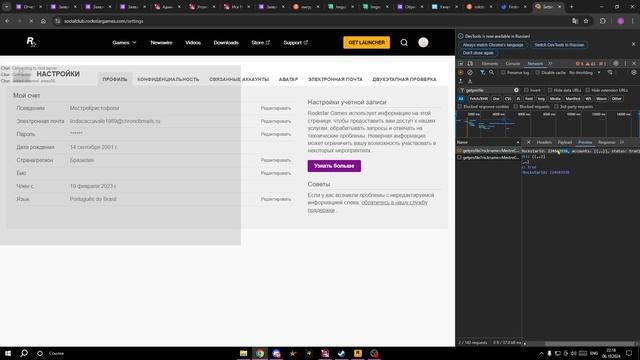The height and width of the screenshot is (360, 640).
Task: Open Chrome from the Windows taskbar
Action: pos(260,353)
